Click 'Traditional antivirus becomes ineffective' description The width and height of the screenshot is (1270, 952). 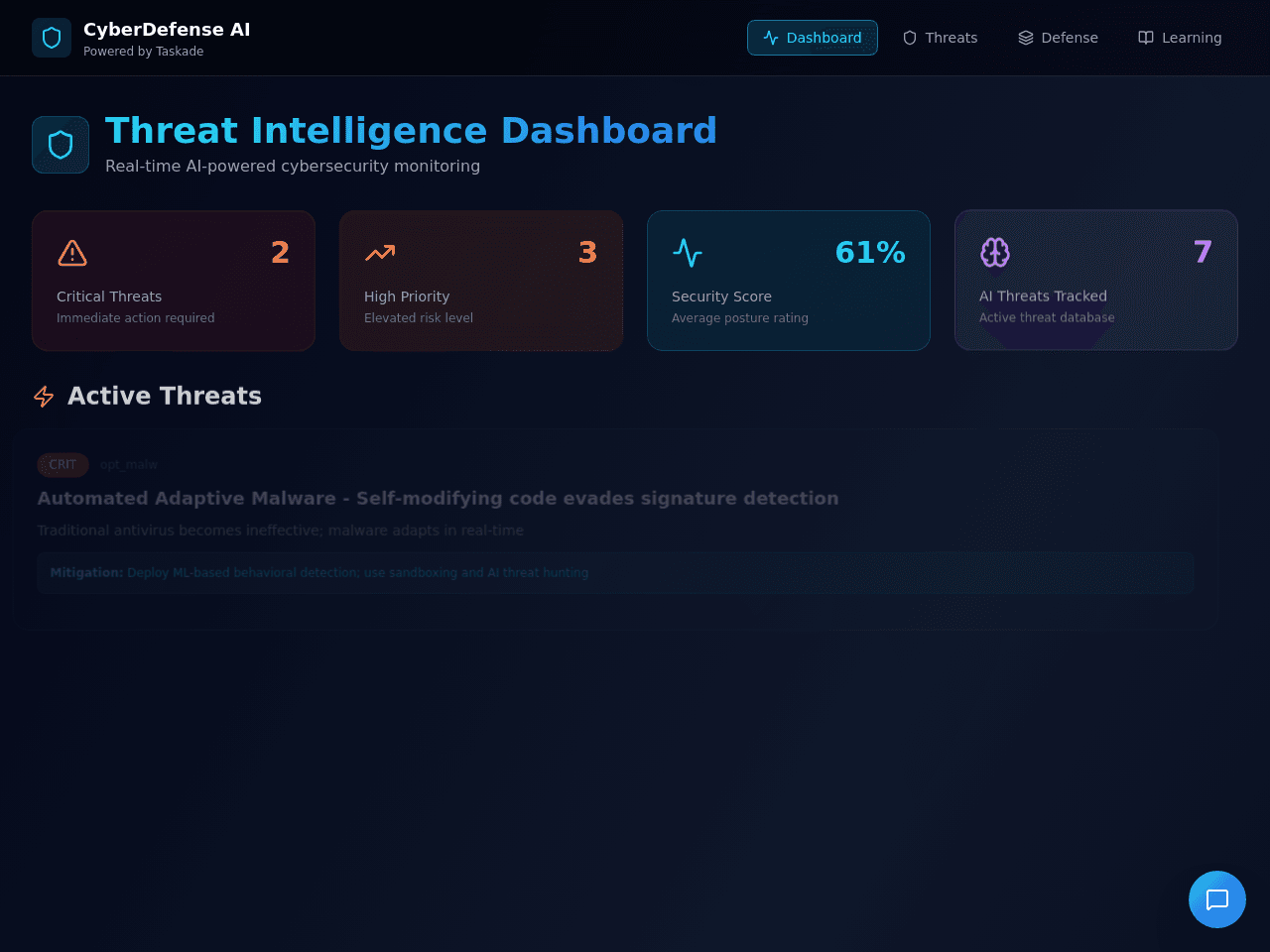click(x=280, y=531)
